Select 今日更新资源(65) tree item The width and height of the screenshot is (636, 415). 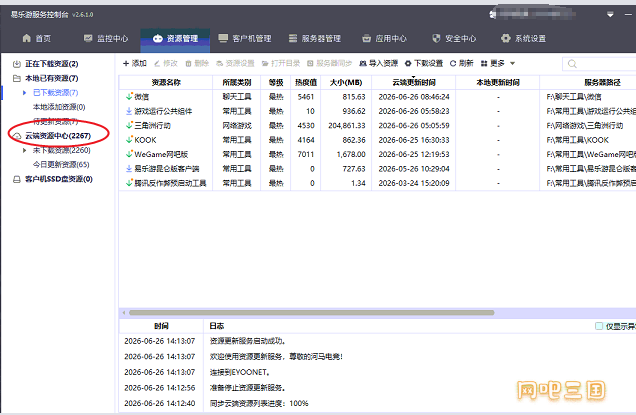click(x=61, y=165)
